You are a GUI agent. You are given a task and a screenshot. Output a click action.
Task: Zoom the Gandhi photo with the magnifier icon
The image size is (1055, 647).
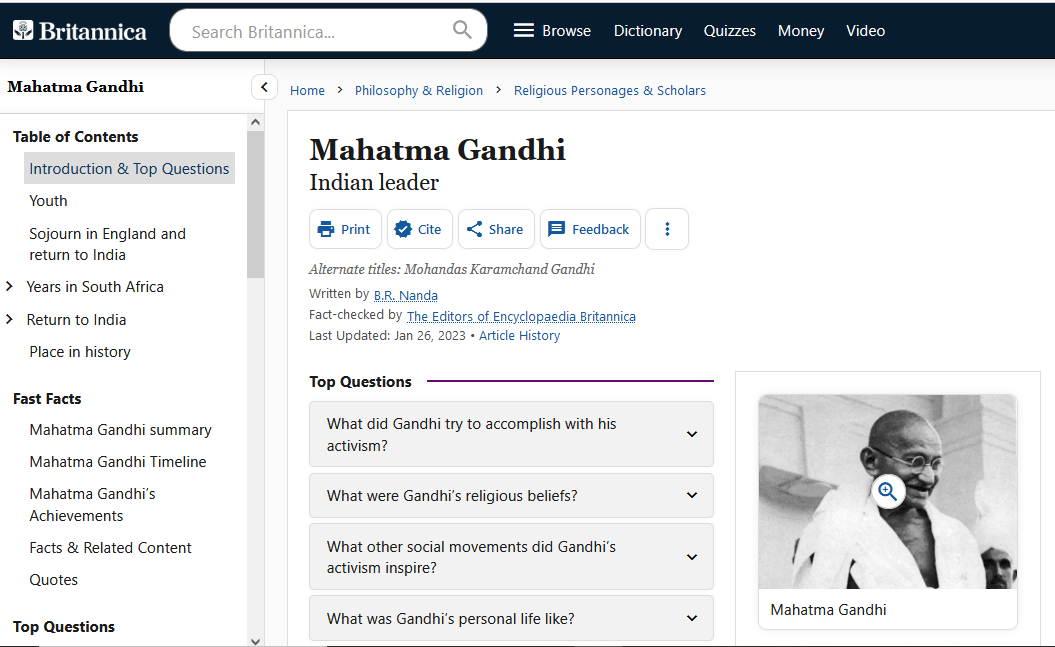(887, 492)
